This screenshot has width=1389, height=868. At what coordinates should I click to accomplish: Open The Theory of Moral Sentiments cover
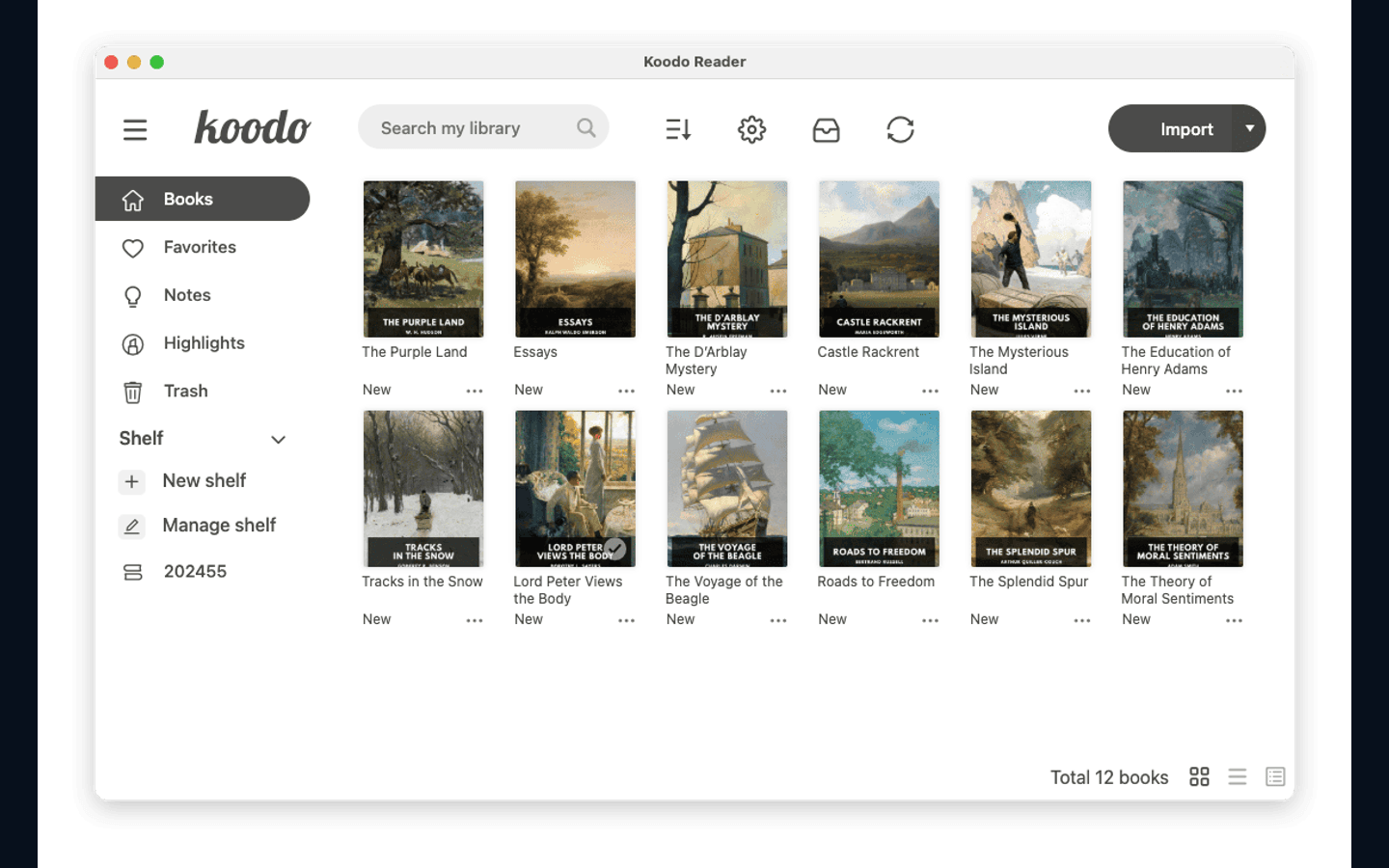point(1183,488)
